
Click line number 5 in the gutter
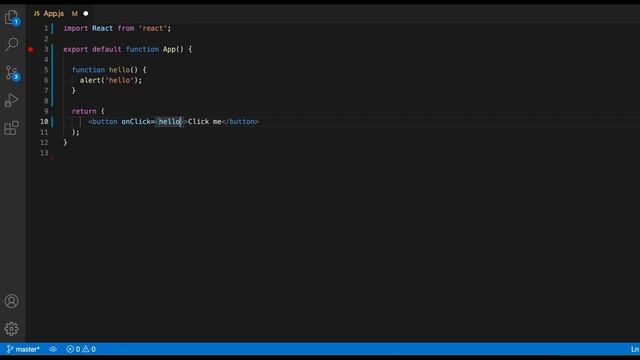coord(46,70)
